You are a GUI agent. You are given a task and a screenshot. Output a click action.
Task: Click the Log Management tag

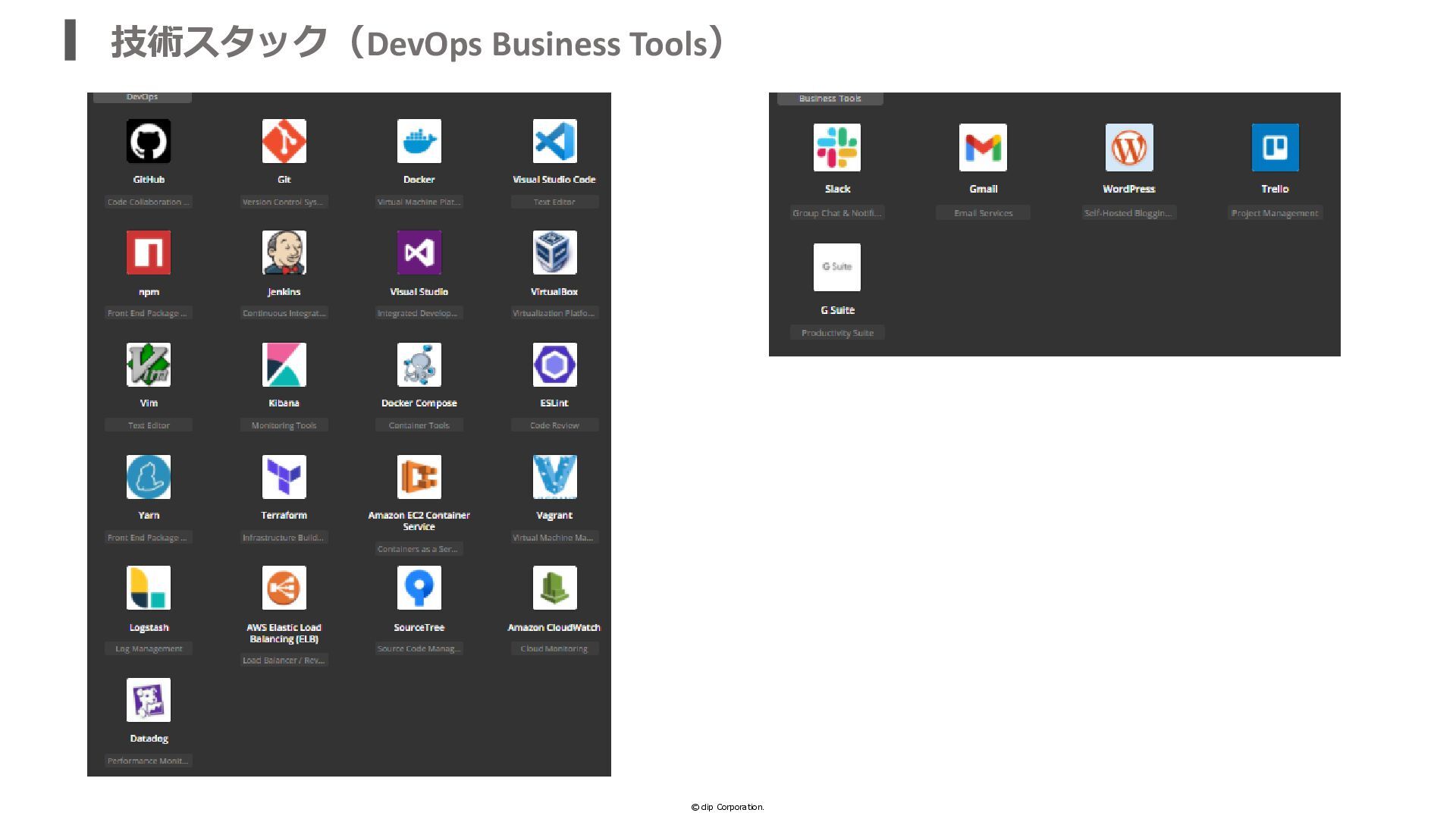(149, 648)
